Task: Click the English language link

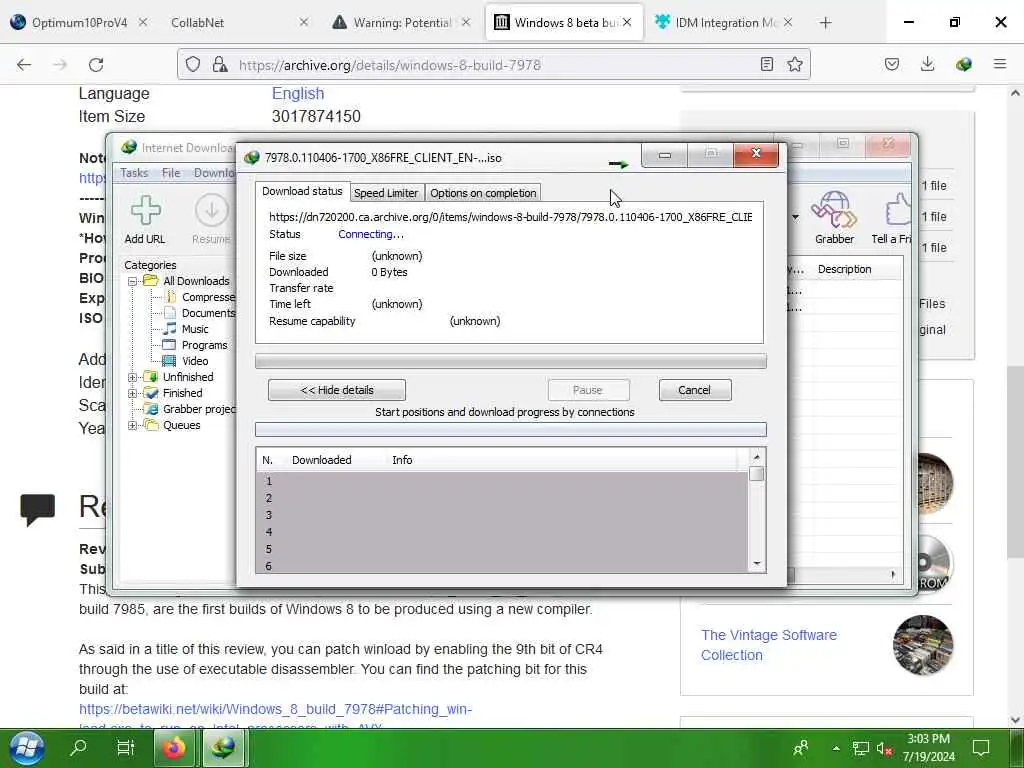Action: point(298,93)
